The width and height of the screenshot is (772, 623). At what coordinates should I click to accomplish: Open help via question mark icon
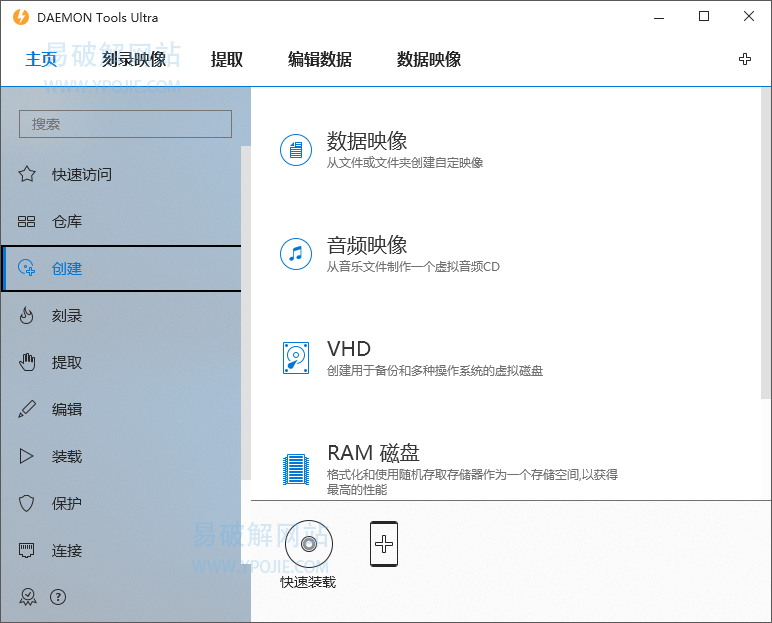(x=58, y=597)
